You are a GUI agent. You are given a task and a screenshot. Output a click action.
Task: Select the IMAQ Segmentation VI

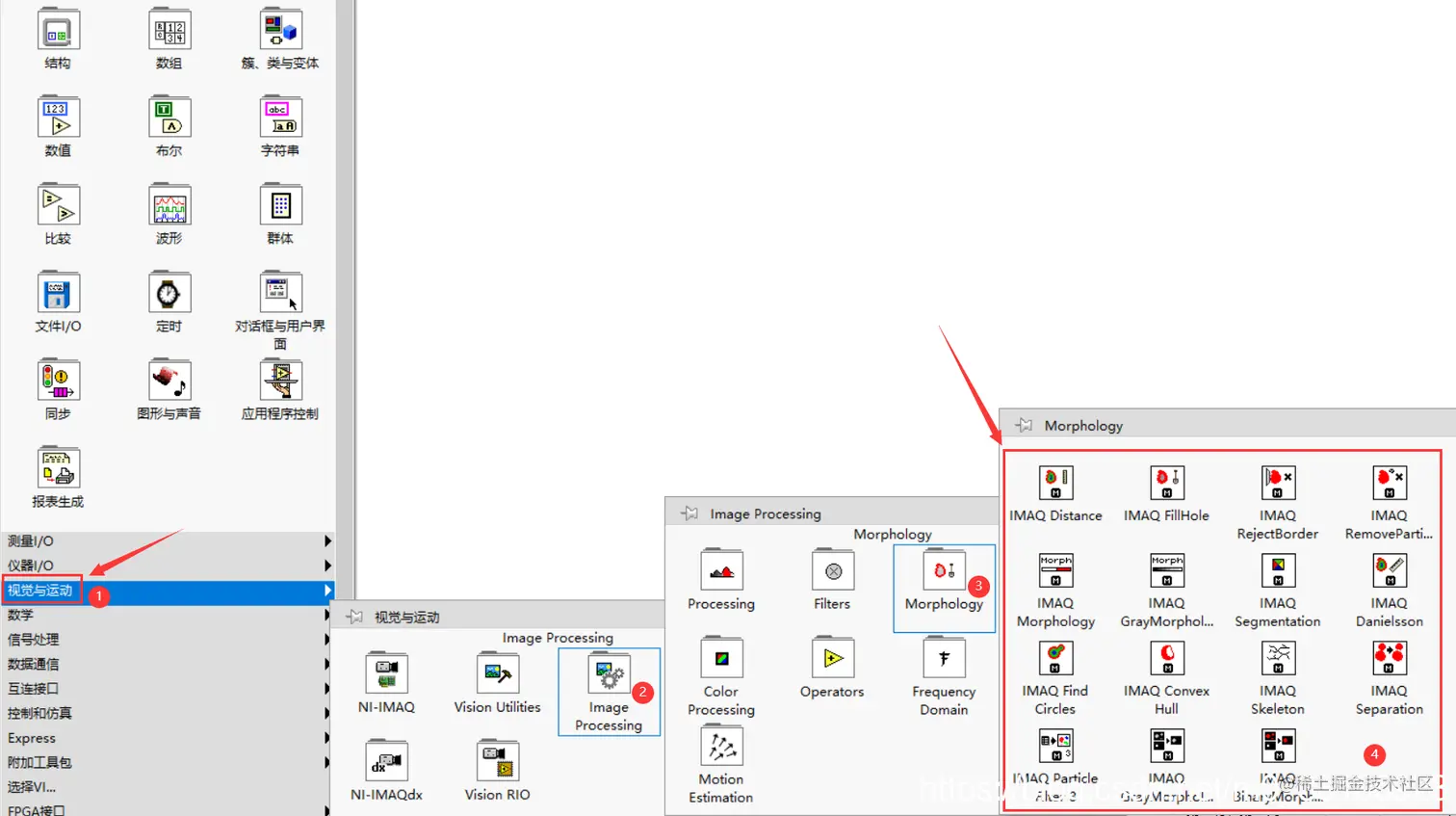pos(1279,570)
